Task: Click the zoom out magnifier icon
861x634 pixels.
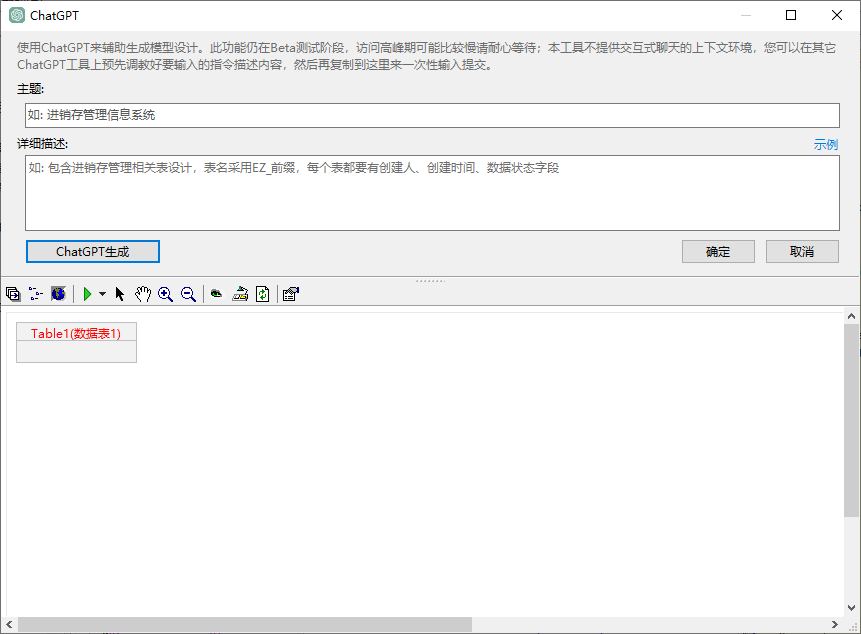Action: click(x=188, y=294)
